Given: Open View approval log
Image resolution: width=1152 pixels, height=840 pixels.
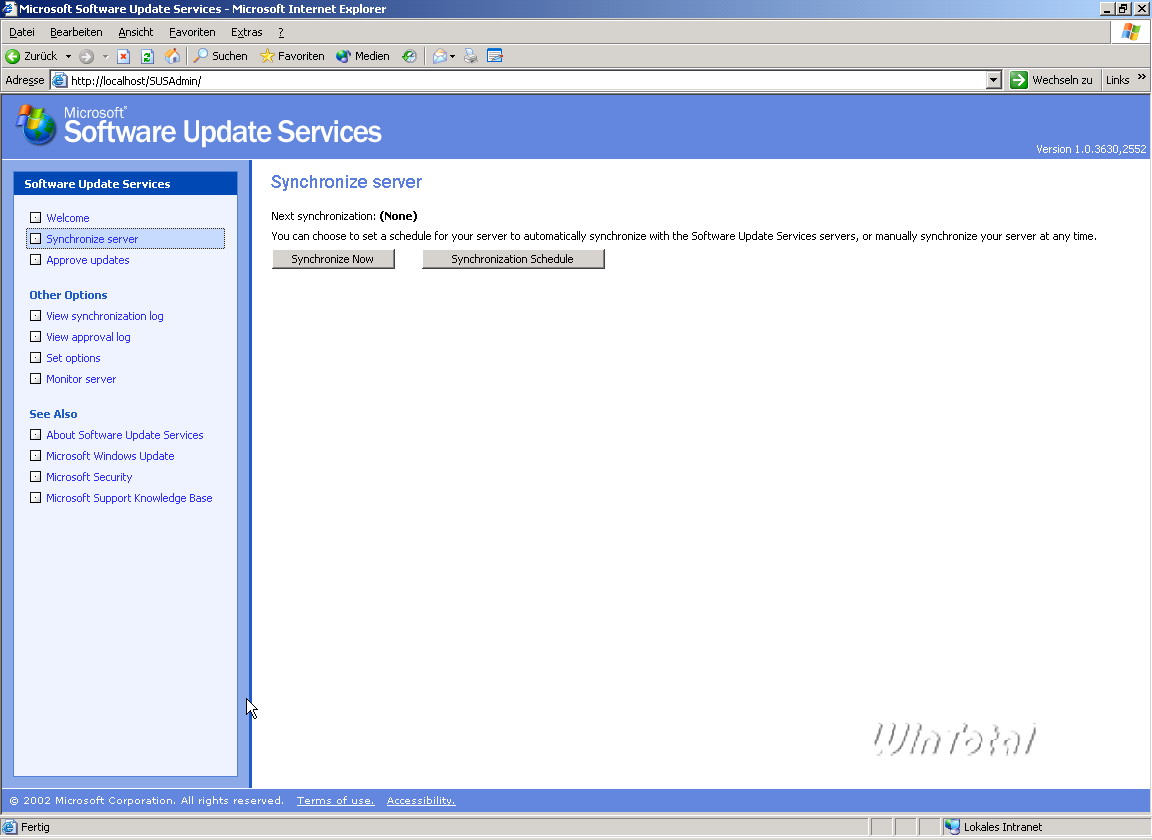Looking at the screenshot, I should (x=88, y=337).
